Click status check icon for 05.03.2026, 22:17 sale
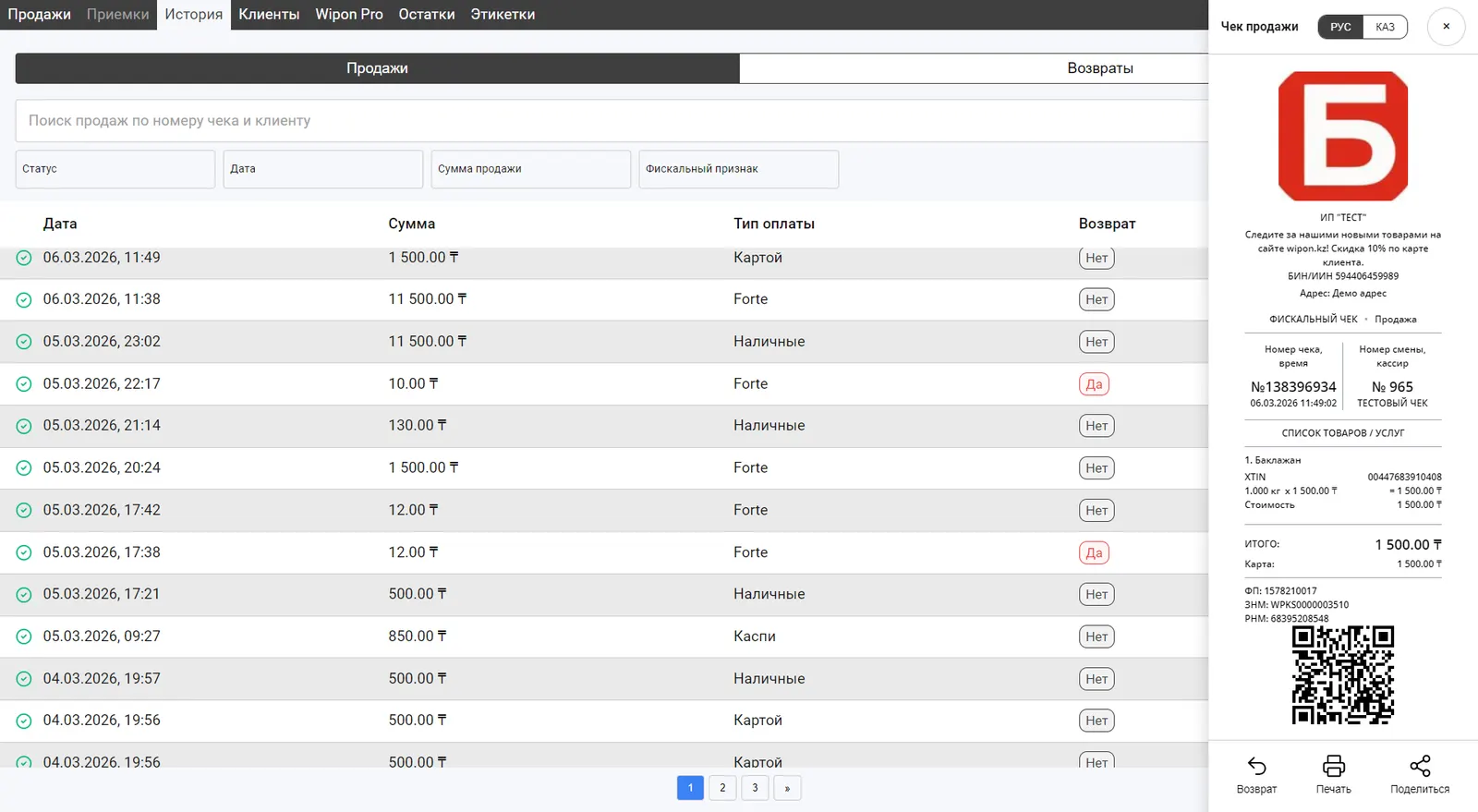1478x812 pixels. point(24,384)
